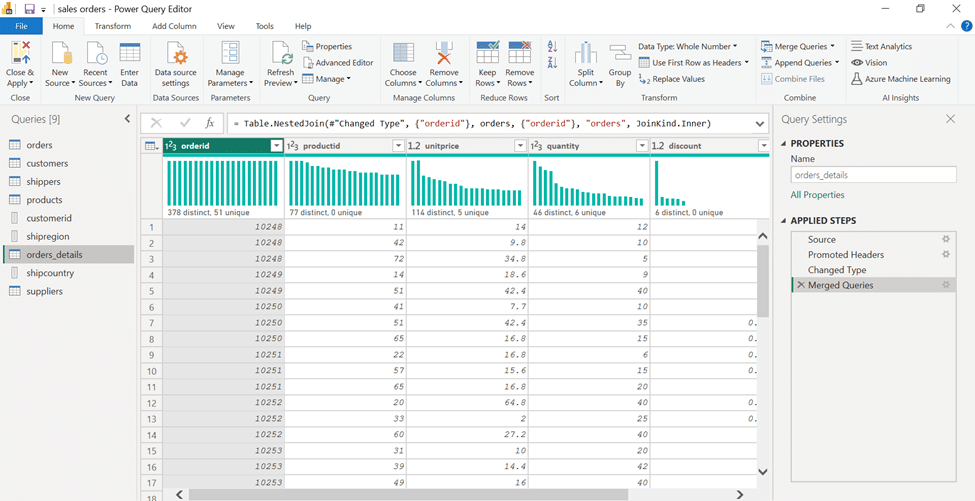Expand the Data Type: Whole Number dropdown
This screenshot has height=501, width=975.
coord(687,46)
